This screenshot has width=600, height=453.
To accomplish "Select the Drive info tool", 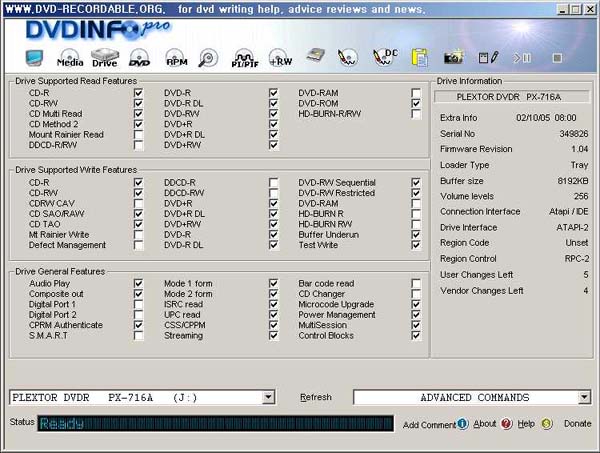I will 105,58.
